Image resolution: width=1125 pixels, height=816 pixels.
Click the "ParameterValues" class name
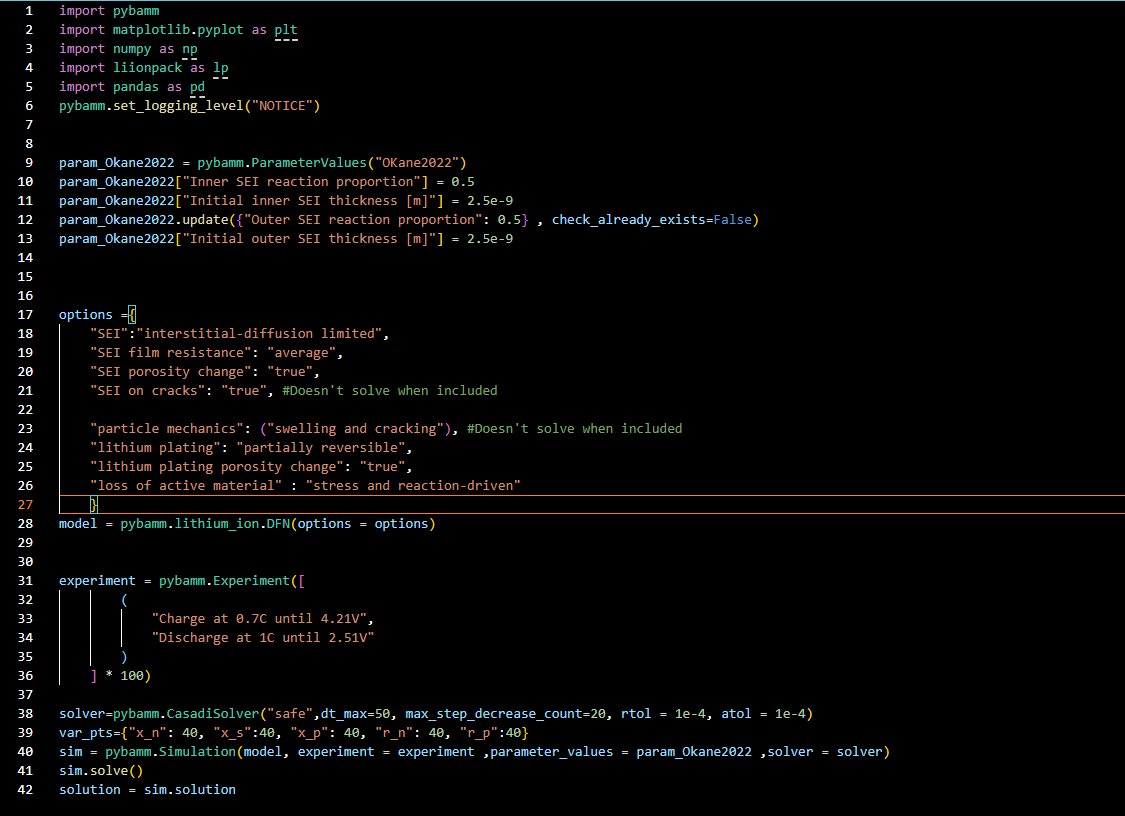point(309,163)
